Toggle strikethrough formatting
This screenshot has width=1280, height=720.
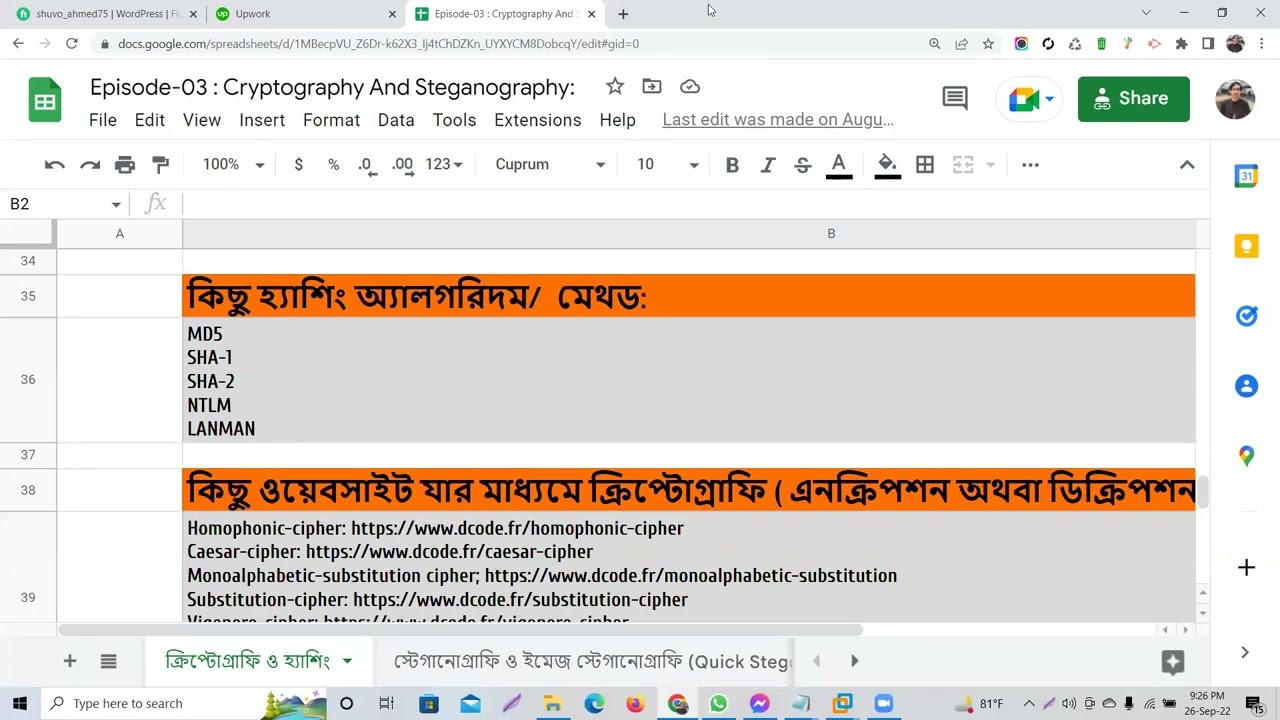click(802, 165)
